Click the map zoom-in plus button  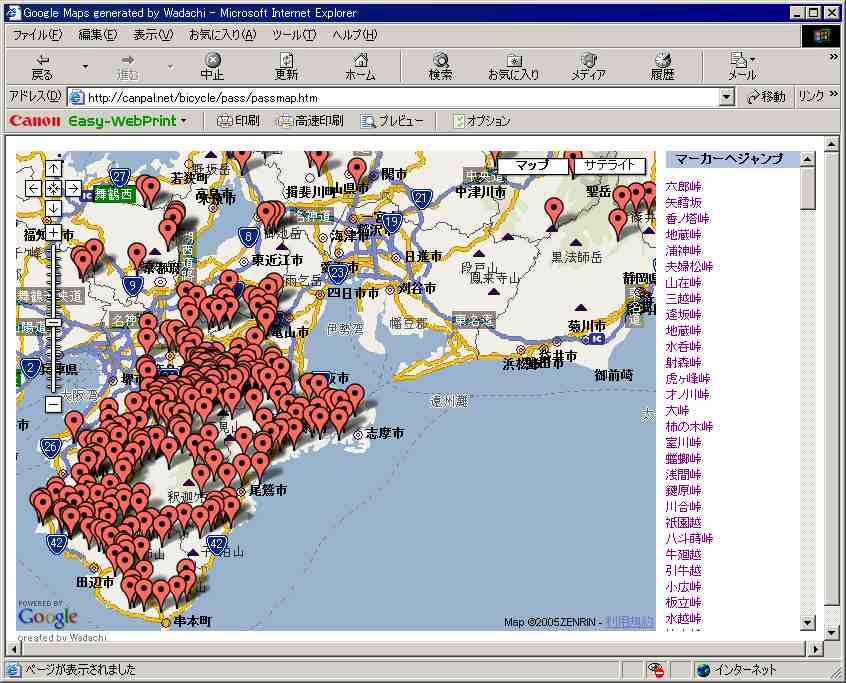[54, 232]
